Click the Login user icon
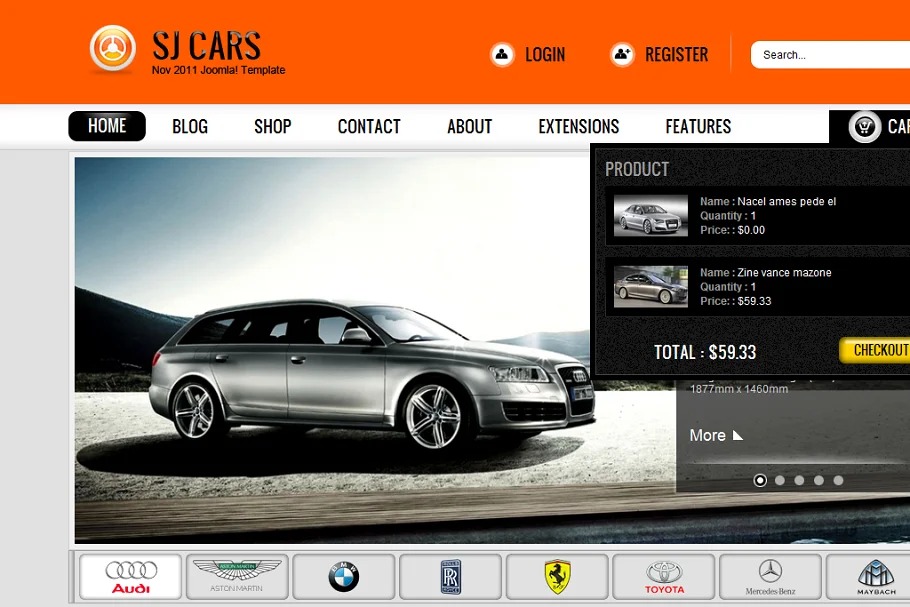Screen dimensions: 910x607 502,55
